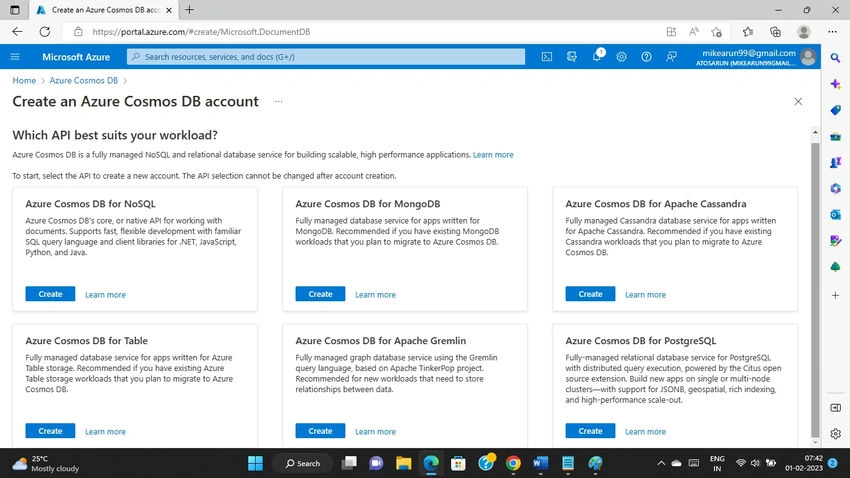This screenshot has height=478, width=850.
Task: Open the browser profile icon
Action: coord(803,31)
